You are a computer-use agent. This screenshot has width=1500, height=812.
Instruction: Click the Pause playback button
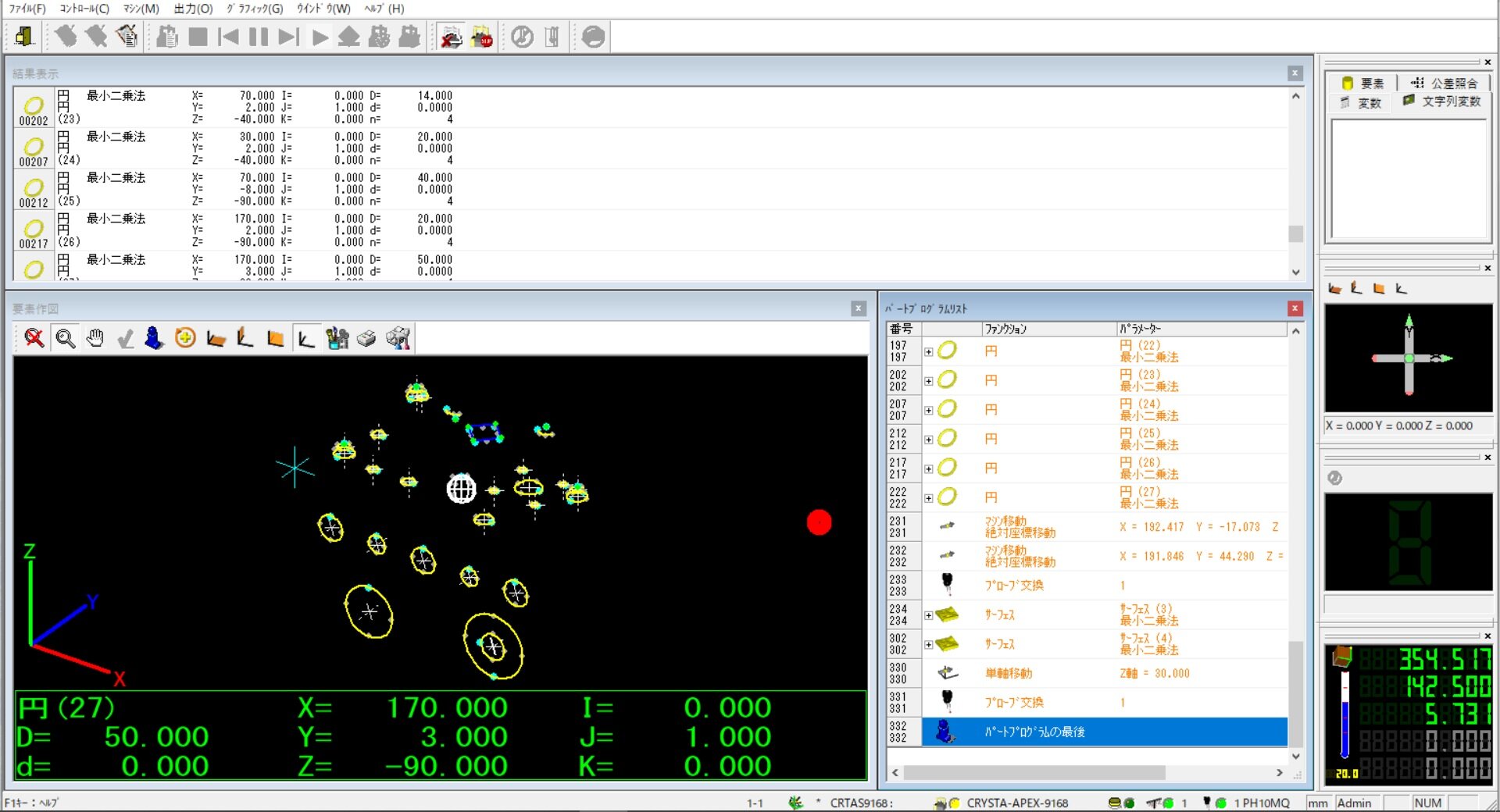click(259, 37)
